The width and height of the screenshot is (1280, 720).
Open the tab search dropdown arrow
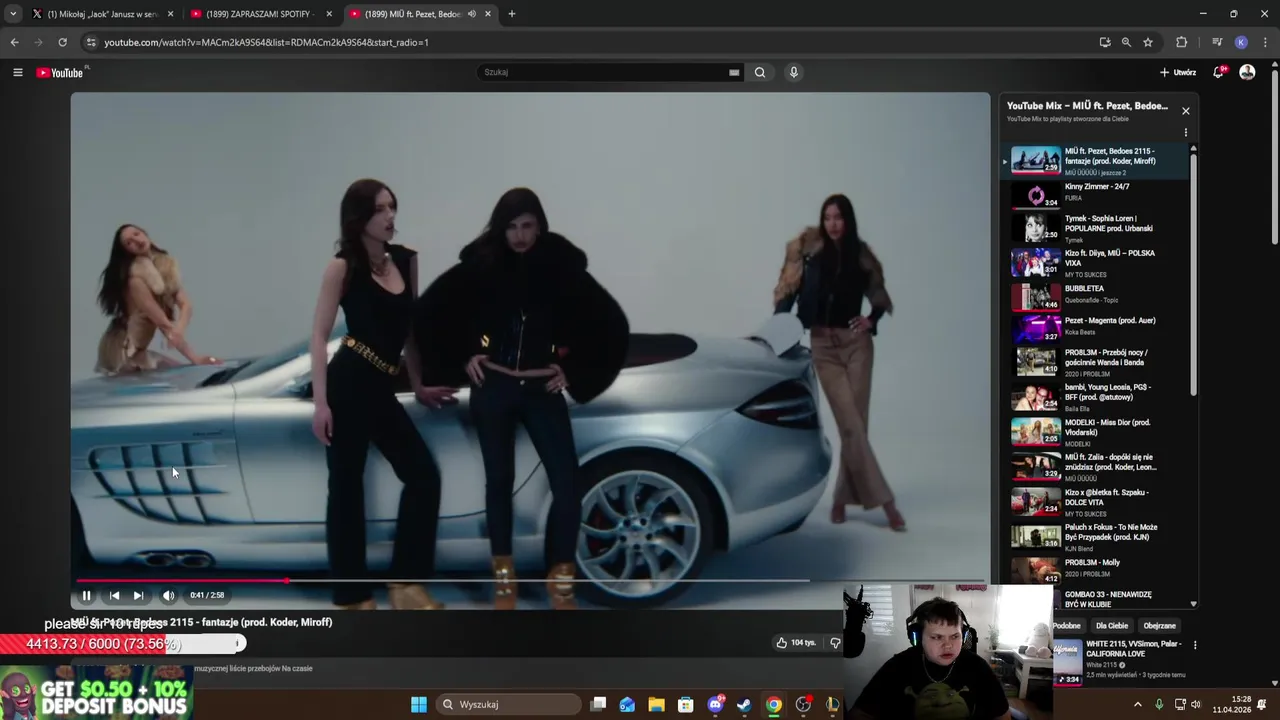tap(12, 14)
